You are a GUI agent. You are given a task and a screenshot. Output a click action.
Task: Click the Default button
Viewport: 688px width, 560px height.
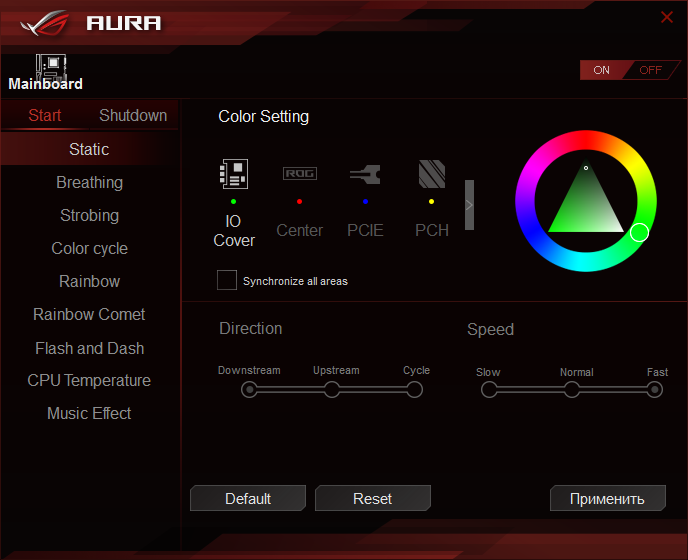tap(248, 499)
